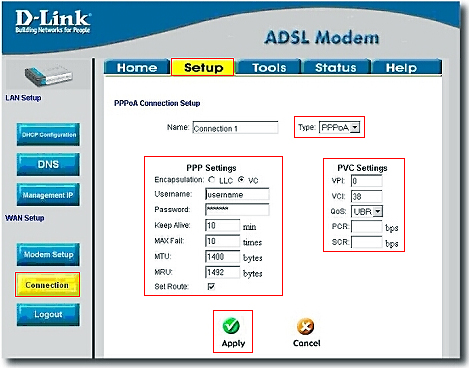Click the WAN Setup sidebar label

(x=25, y=218)
